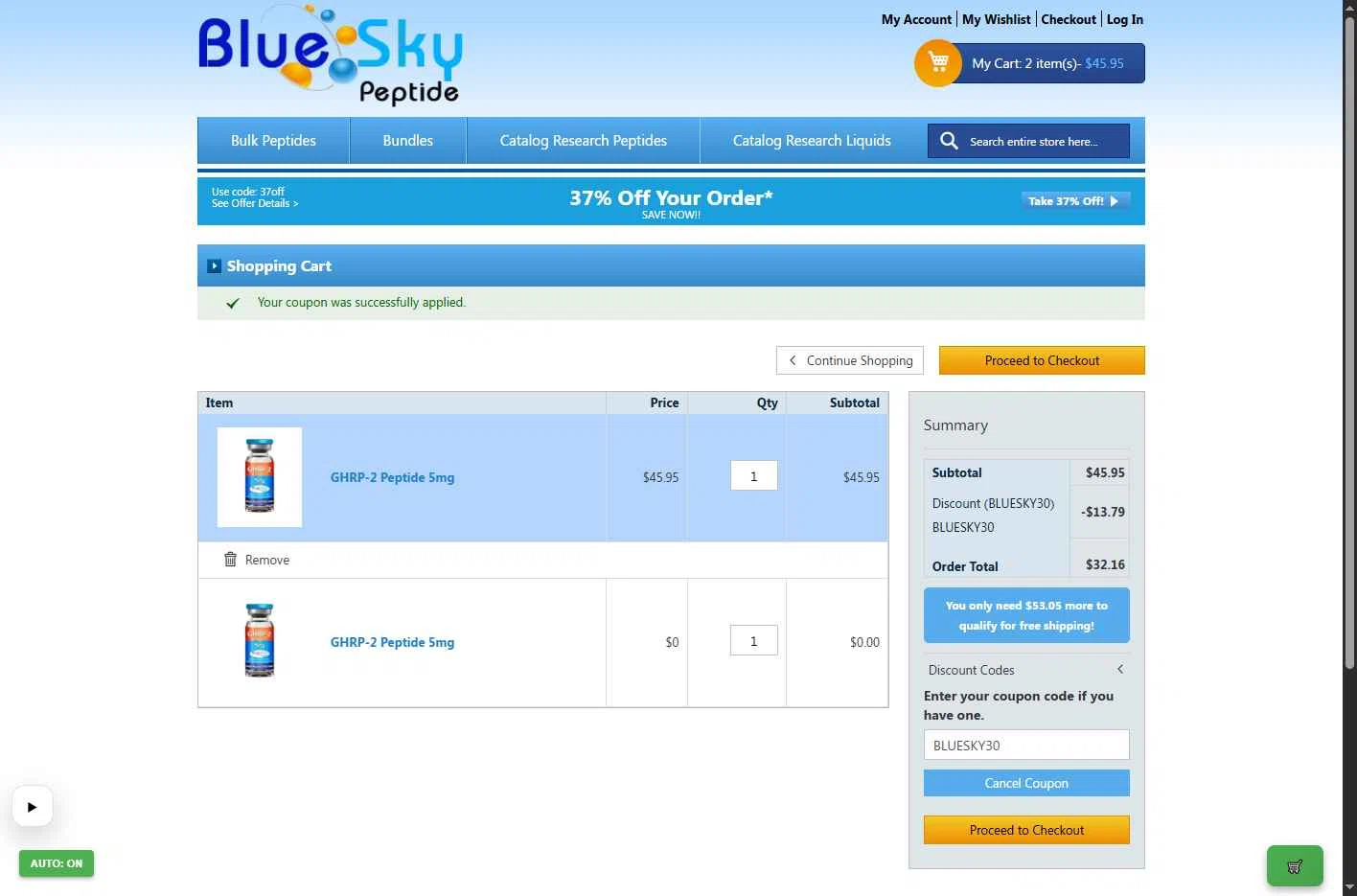Open the Bulk Peptides menu
The height and width of the screenshot is (896, 1357).
click(x=273, y=141)
